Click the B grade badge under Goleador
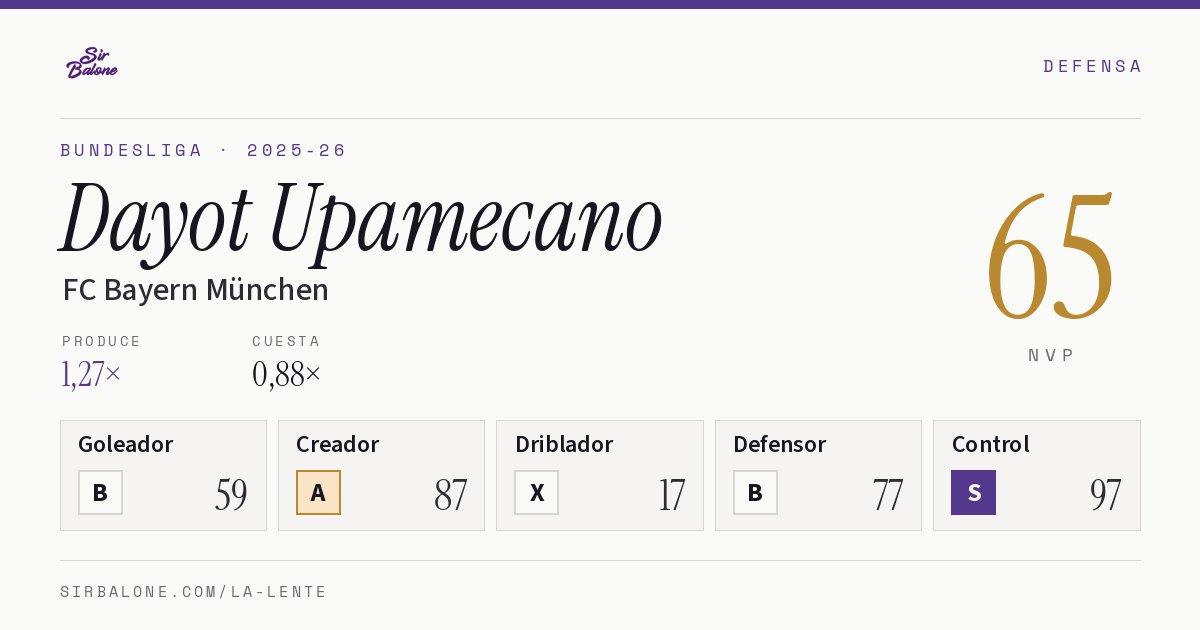Image resolution: width=1200 pixels, height=630 pixels. click(100, 492)
